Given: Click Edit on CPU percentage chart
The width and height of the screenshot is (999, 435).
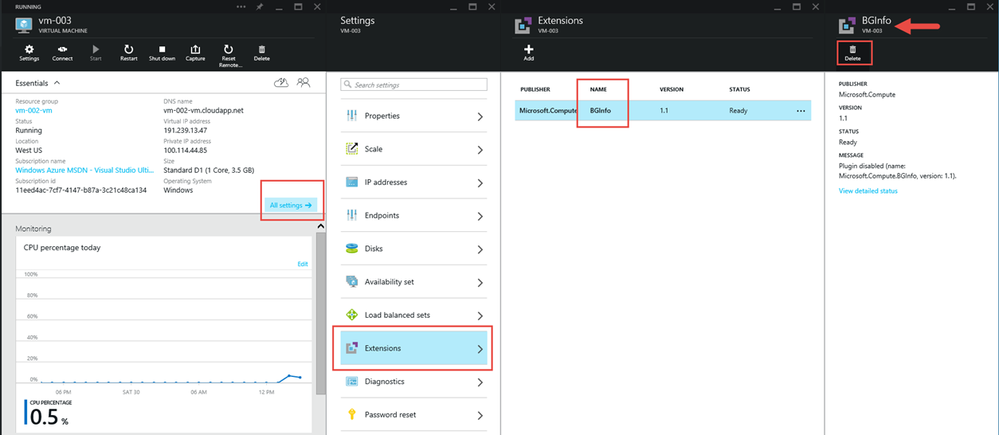Looking at the screenshot, I should click(x=303, y=264).
